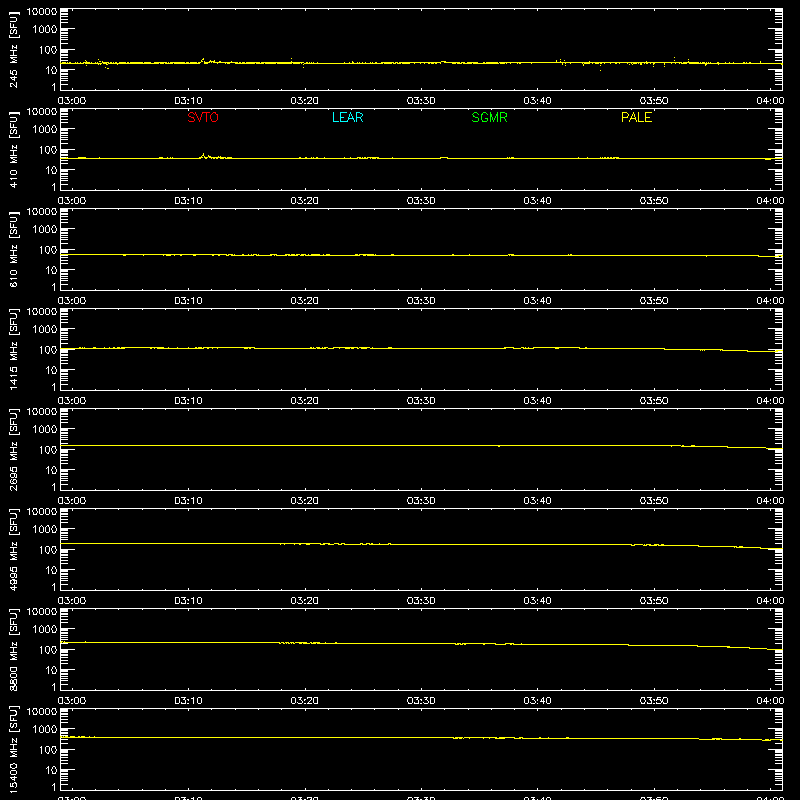The image size is (800, 800).
Task: Click the 03:30 time label below 245 MHz plot
Action: click(421, 101)
